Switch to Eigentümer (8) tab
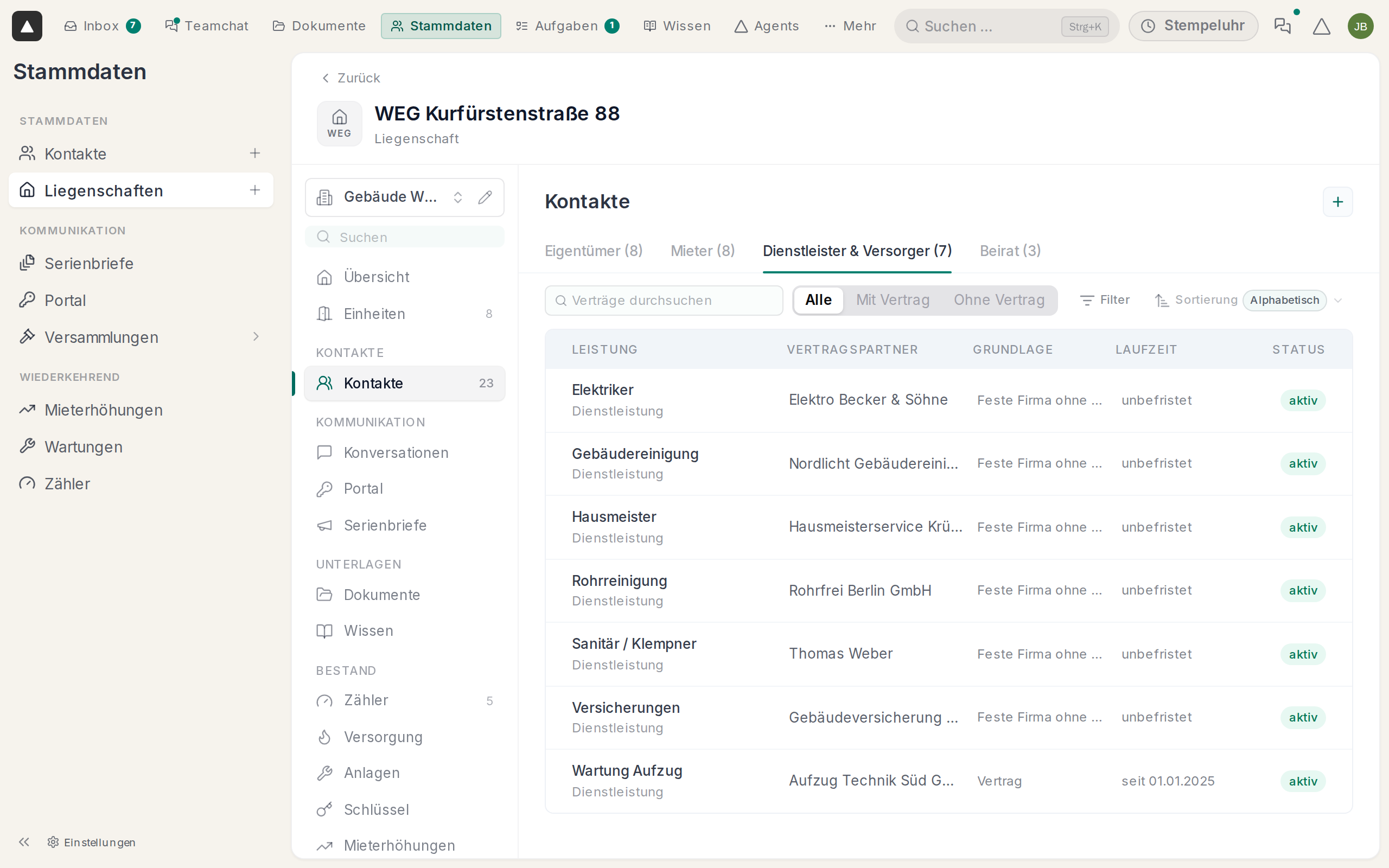Screen dimensions: 1389x868 coord(594,251)
